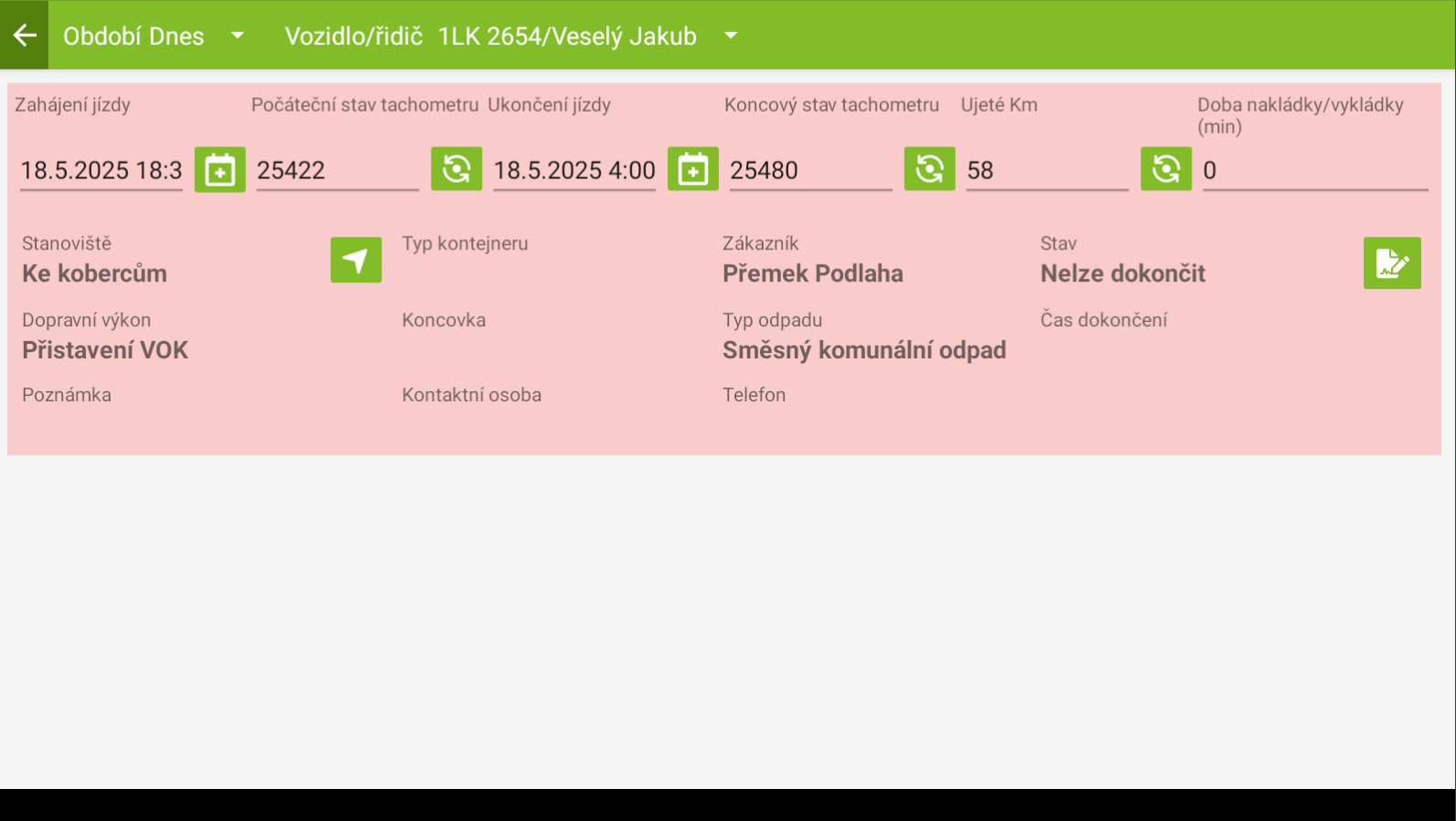Screen dimensions: 1456x821
Task: Select the Zákazník label
Action: pyautogui.click(x=761, y=243)
